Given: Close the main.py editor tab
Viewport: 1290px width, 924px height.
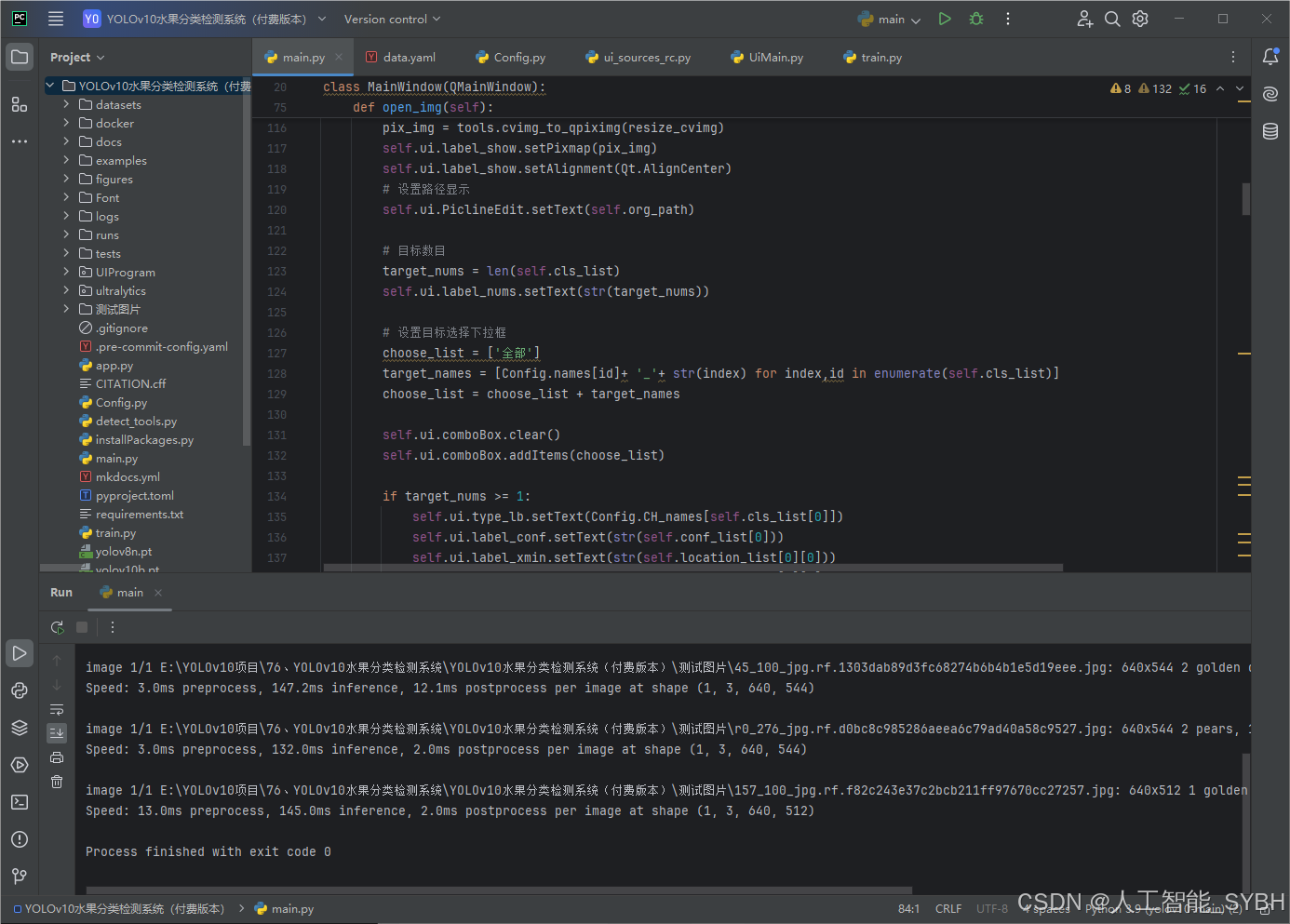Looking at the screenshot, I should tap(339, 57).
